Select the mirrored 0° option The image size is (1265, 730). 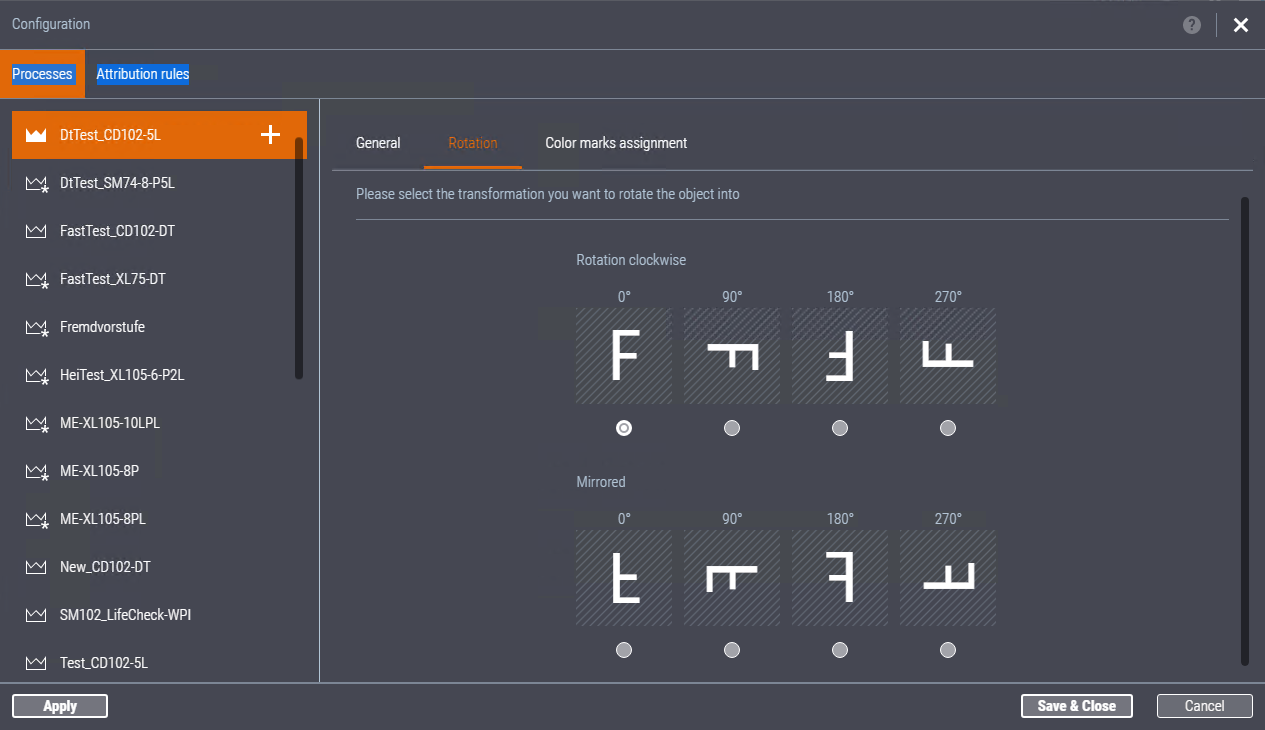click(624, 650)
